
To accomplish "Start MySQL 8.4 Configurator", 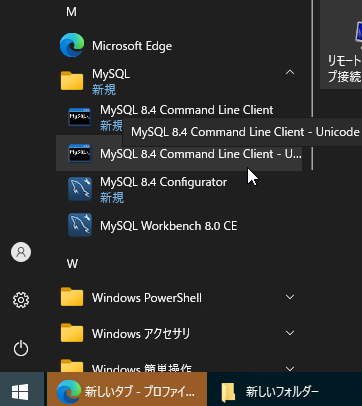I will tap(179, 189).
